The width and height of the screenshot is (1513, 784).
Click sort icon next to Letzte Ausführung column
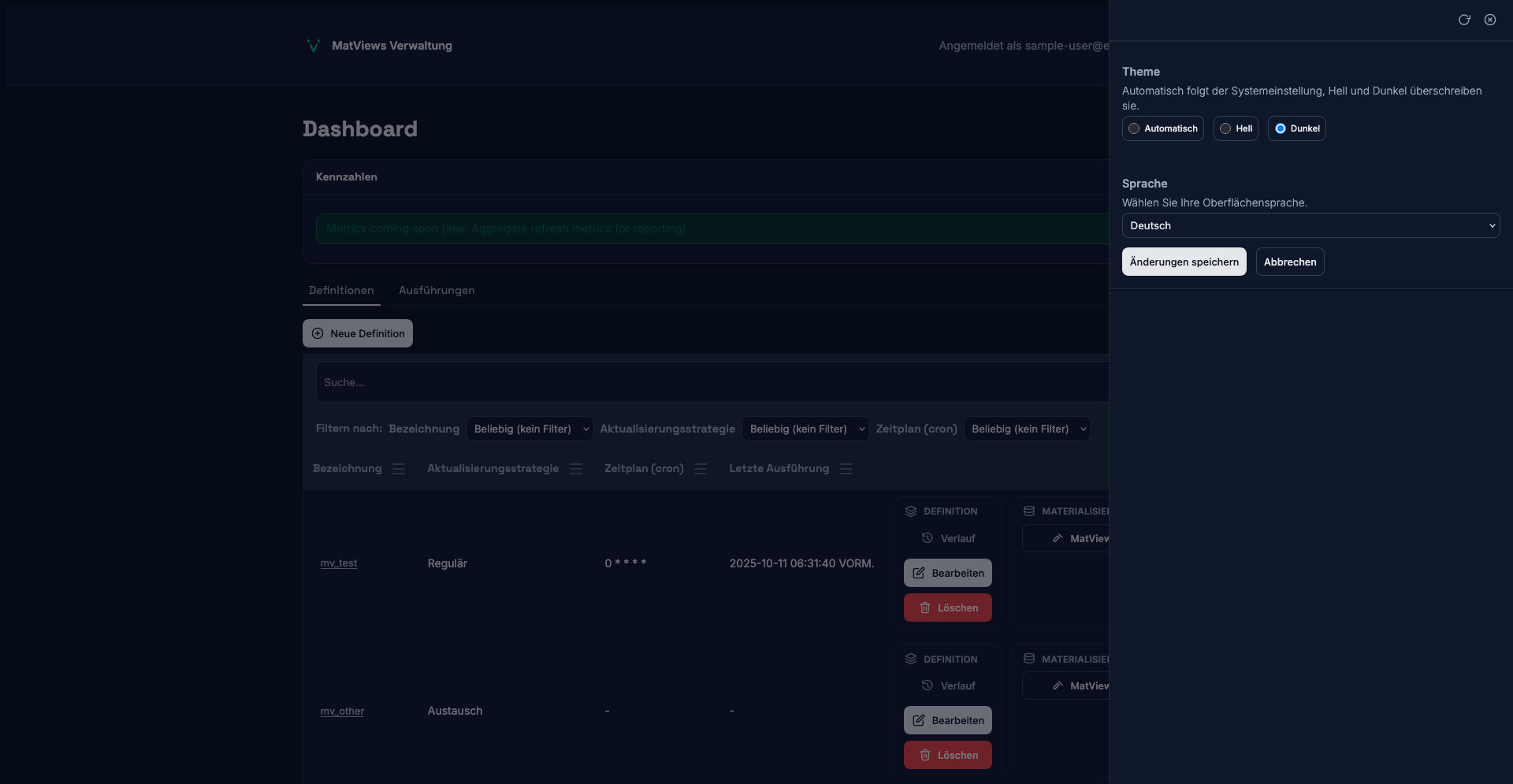pyautogui.click(x=846, y=469)
